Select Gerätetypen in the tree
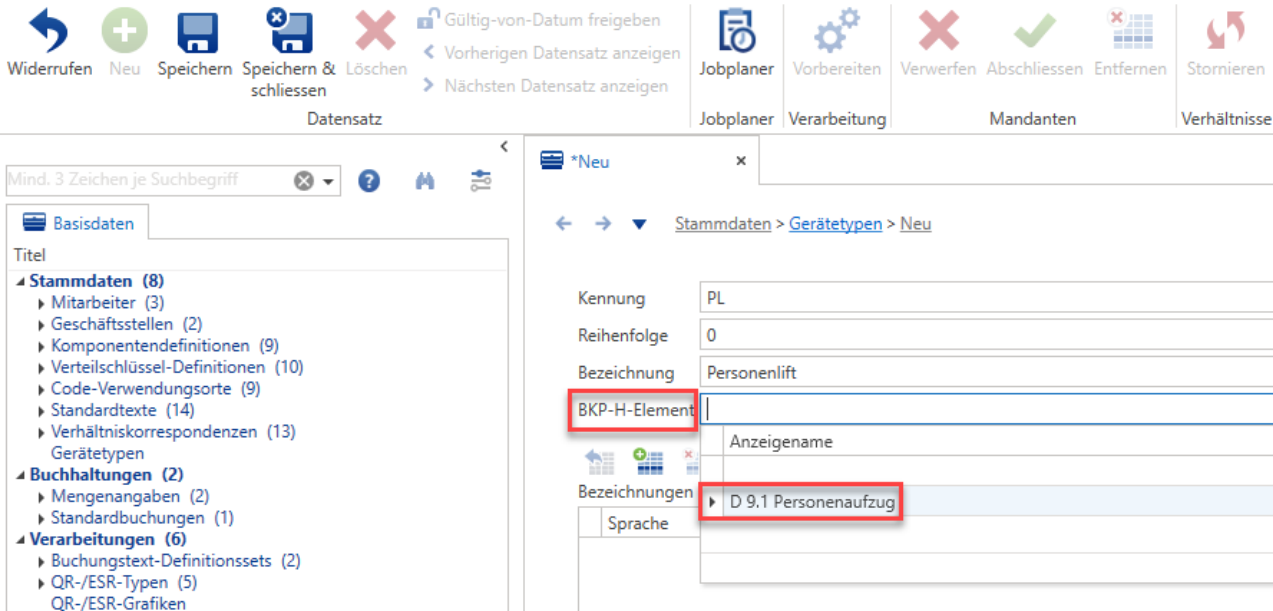 click(x=97, y=453)
